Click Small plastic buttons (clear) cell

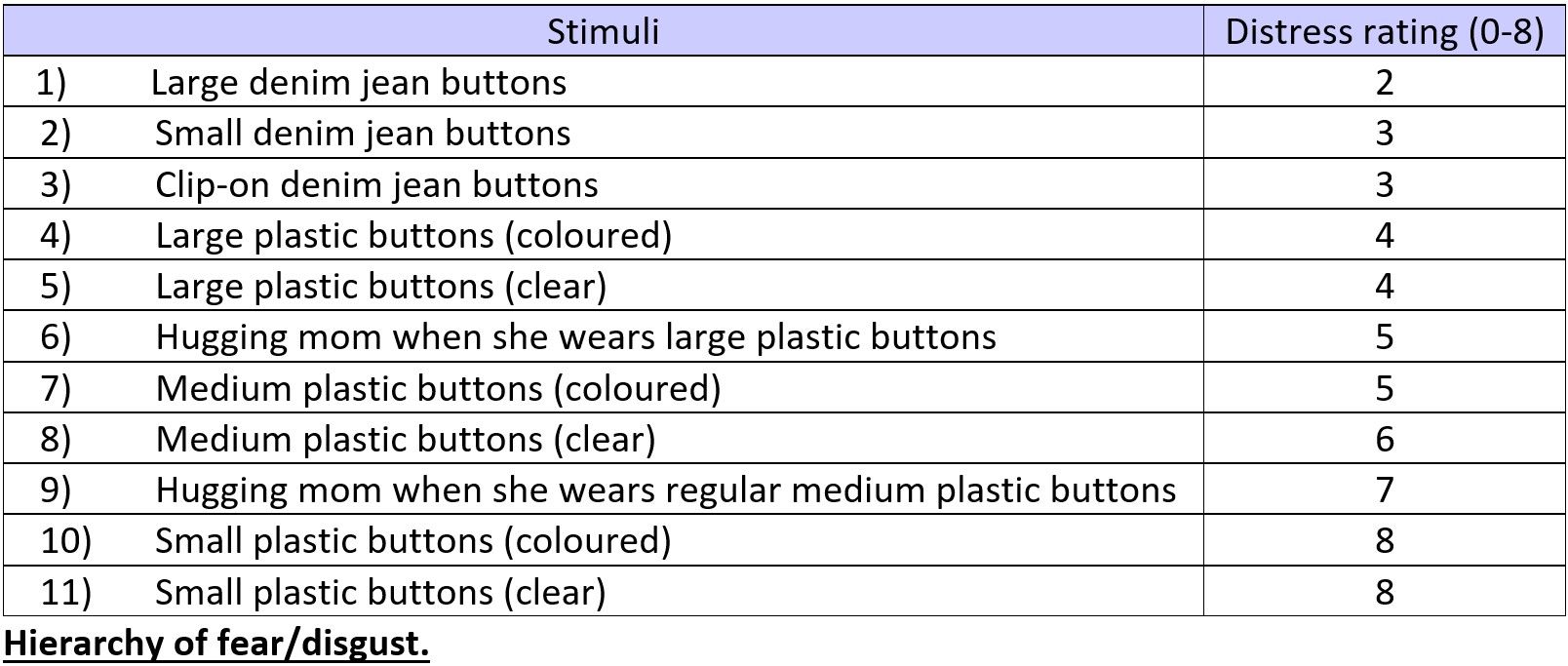(380, 592)
